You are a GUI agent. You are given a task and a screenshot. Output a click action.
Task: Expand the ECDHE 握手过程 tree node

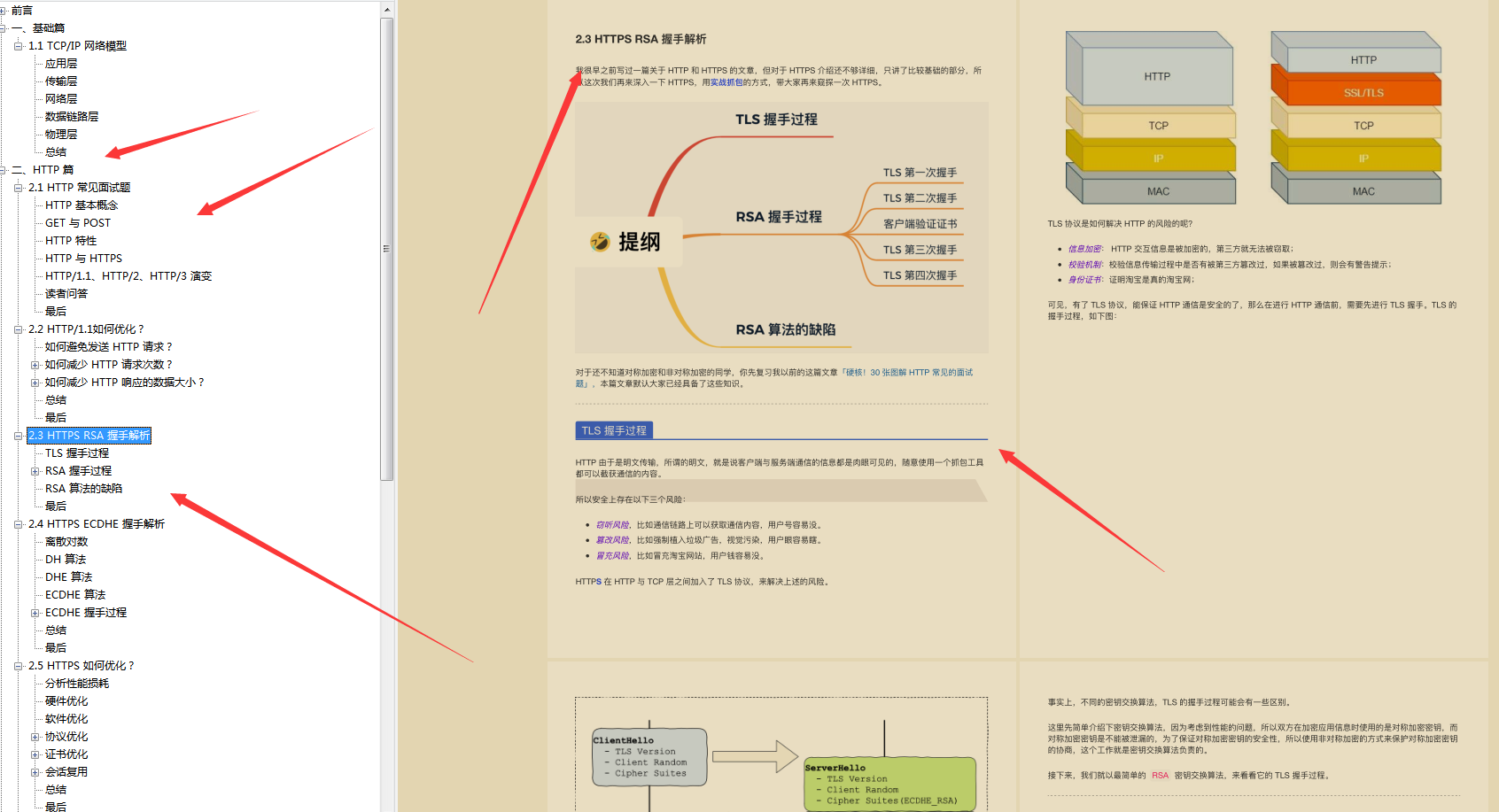click(35, 613)
